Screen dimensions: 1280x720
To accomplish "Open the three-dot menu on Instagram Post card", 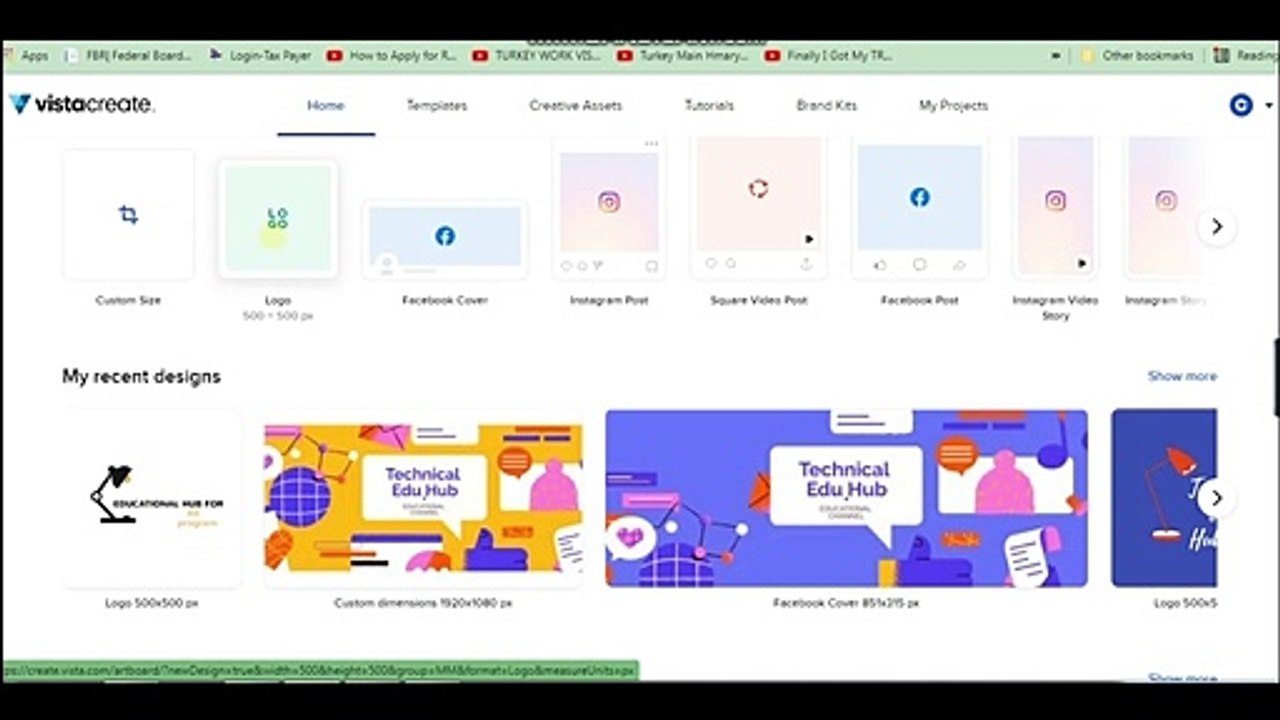I will (x=651, y=144).
